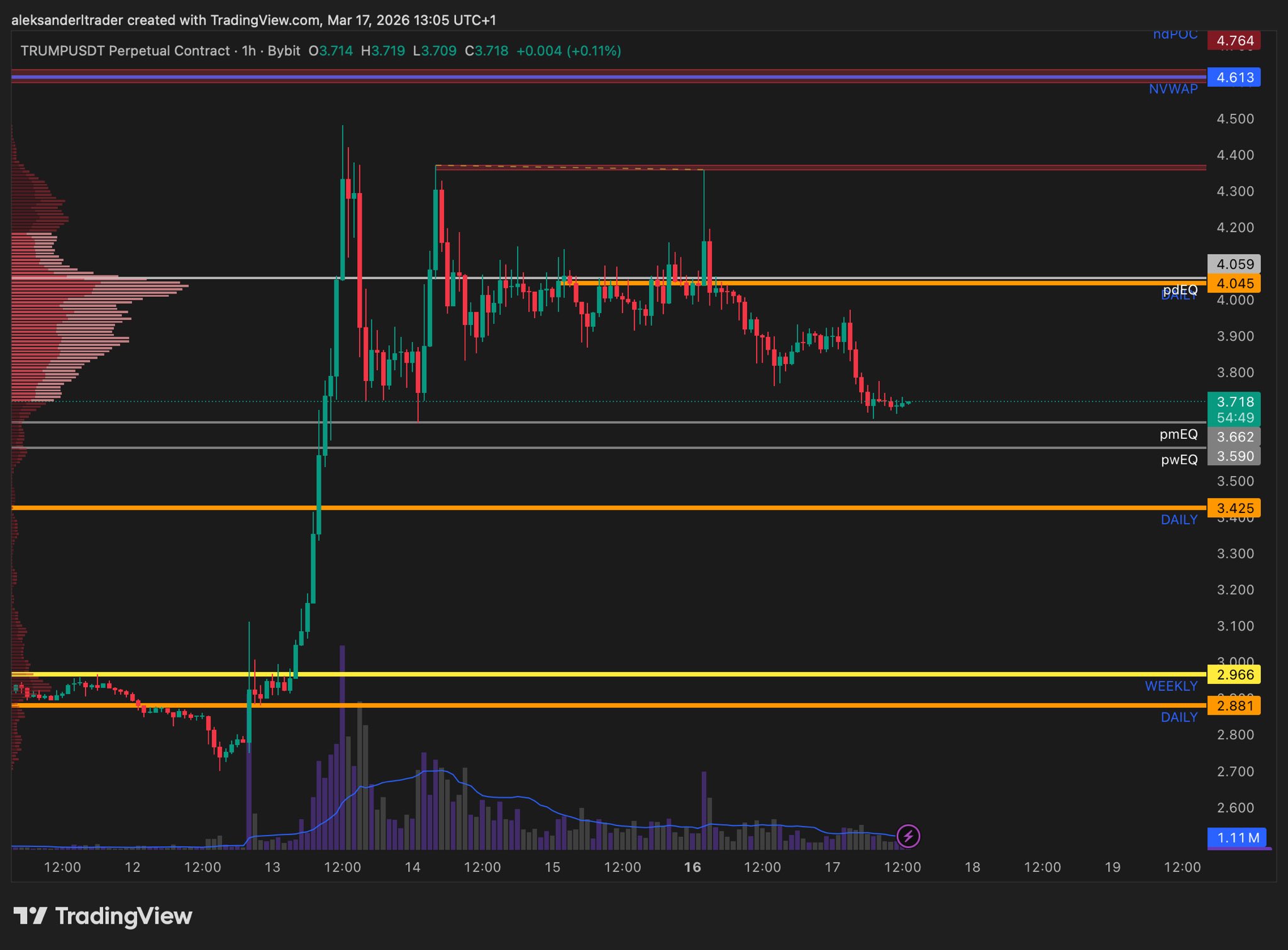Click the purple lightning bolt replay icon
This screenshot has height=950, width=1288.
(x=908, y=836)
